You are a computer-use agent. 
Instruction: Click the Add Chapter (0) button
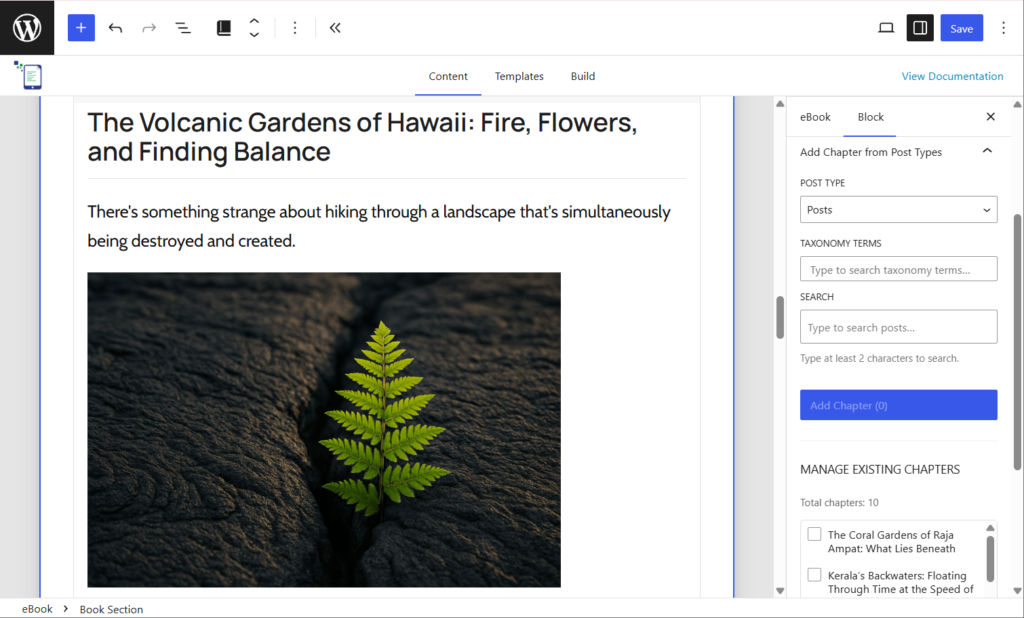click(898, 405)
